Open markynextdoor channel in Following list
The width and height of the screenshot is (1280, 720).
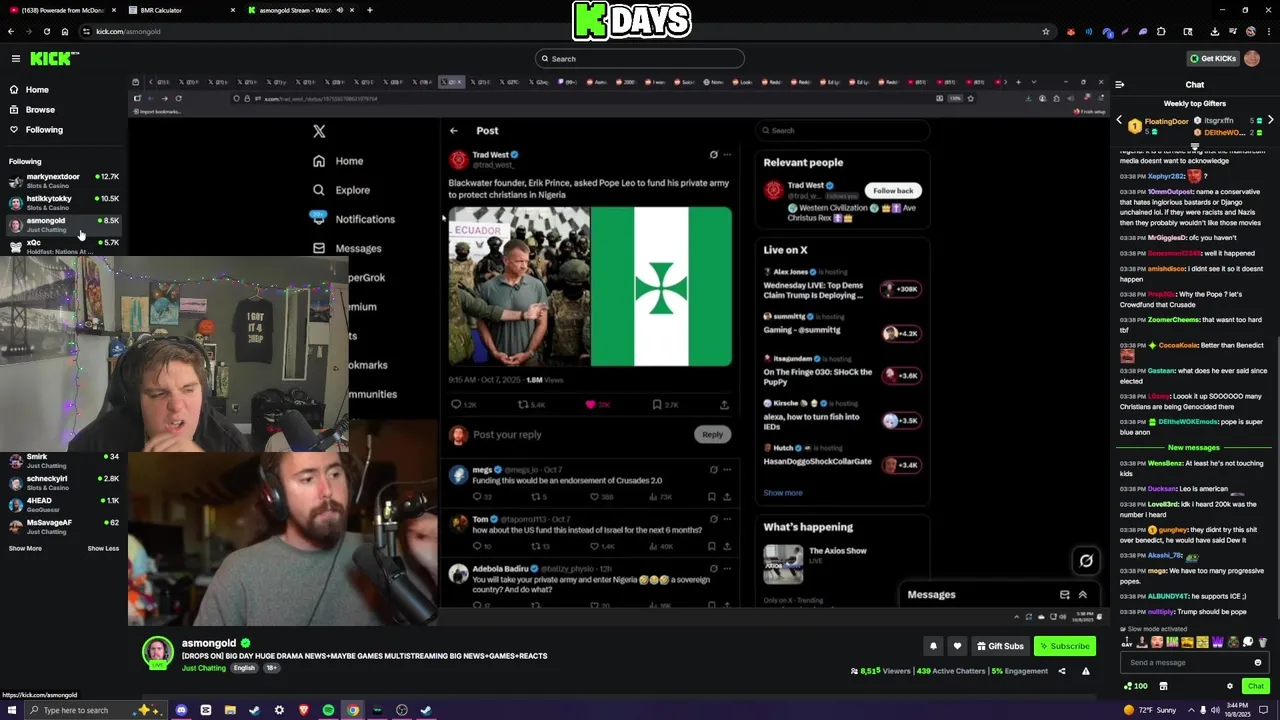tap(64, 181)
